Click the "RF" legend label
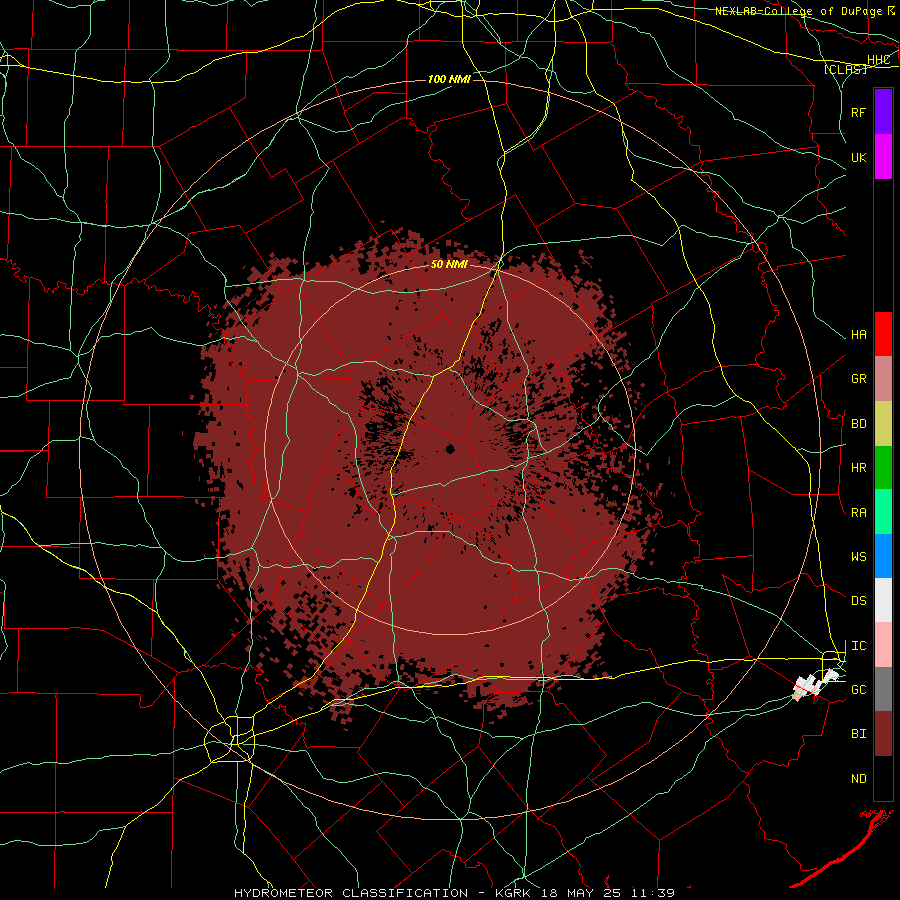The height and width of the screenshot is (900, 900). click(859, 112)
